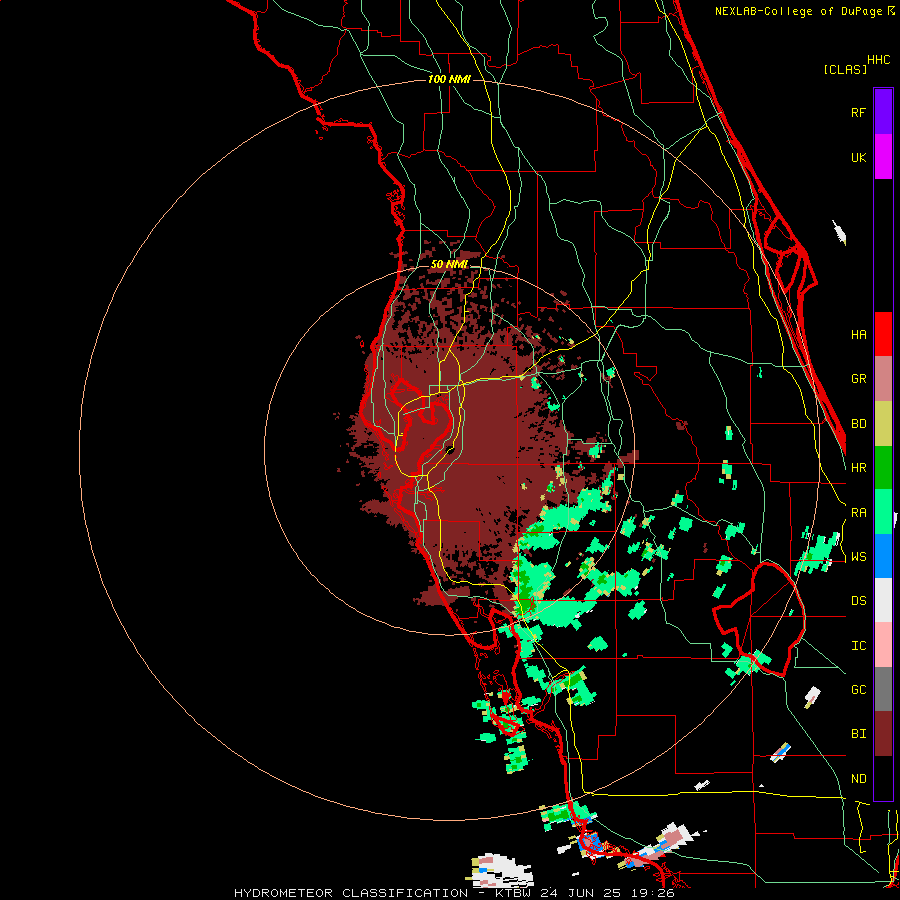Click the yellow BD legend swatch
The height and width of the screenshot is (900, 900).
coord(883,424)
